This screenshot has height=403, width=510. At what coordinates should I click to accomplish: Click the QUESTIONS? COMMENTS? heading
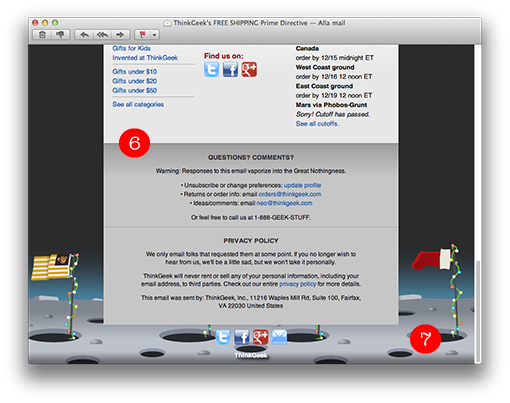[251, 157]
